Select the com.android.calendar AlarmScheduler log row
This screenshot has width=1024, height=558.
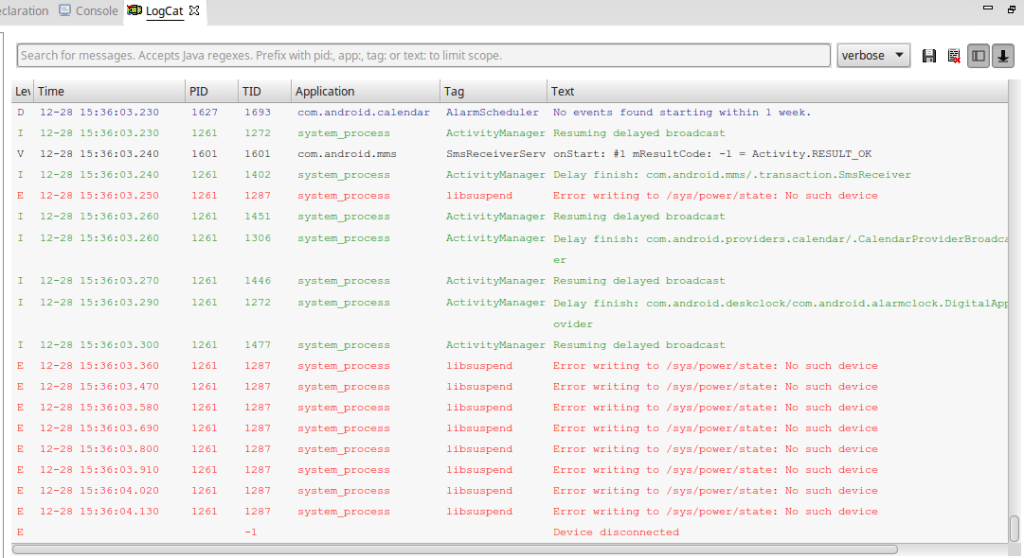[x=400, y=112]
